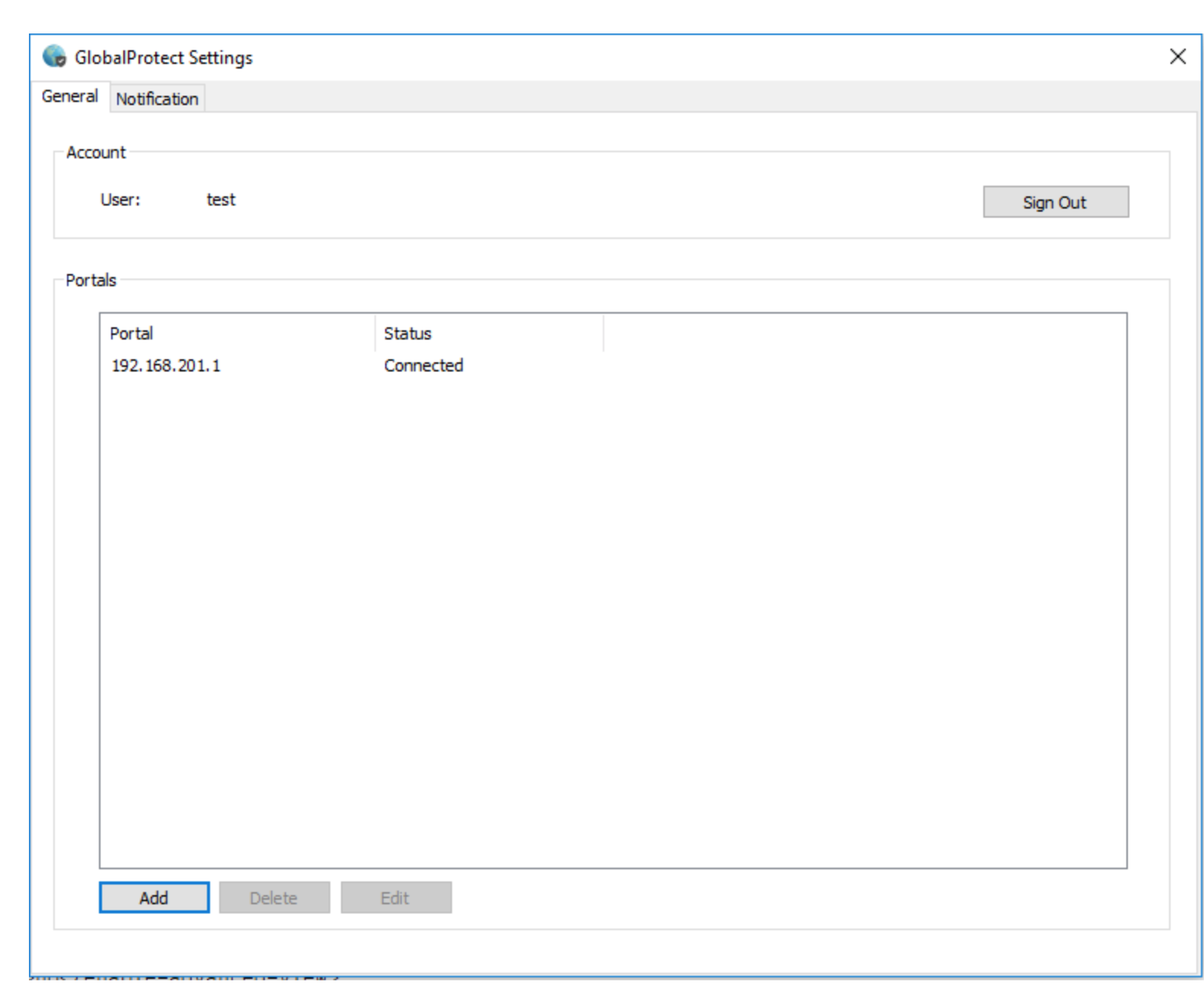The image size is (1204, 988).
Task: Sort by the Status column header
Action: click(x=489, y=333)
